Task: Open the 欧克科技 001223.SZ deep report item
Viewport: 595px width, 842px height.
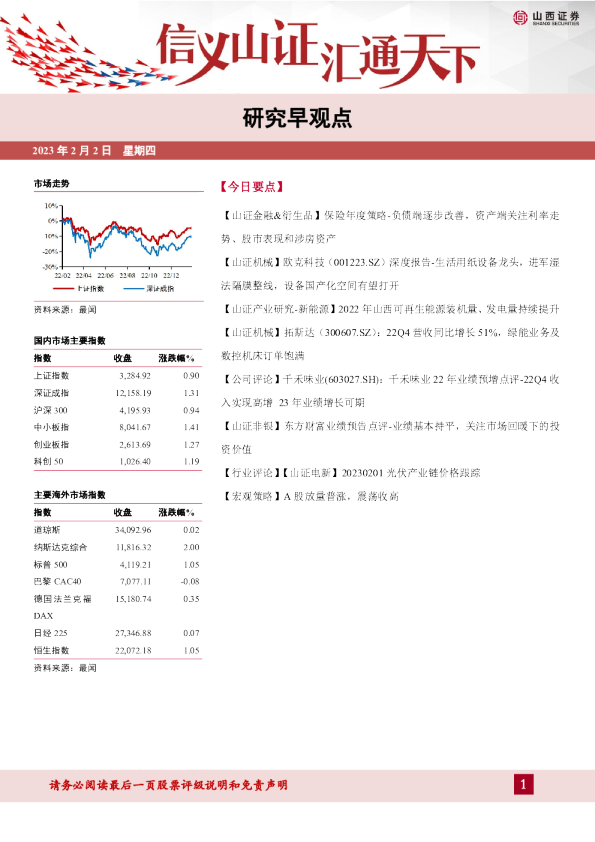Action: pos(390,273)
